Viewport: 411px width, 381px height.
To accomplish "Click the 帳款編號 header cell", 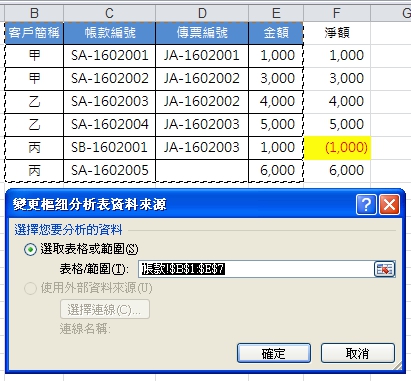I will 109,33.
